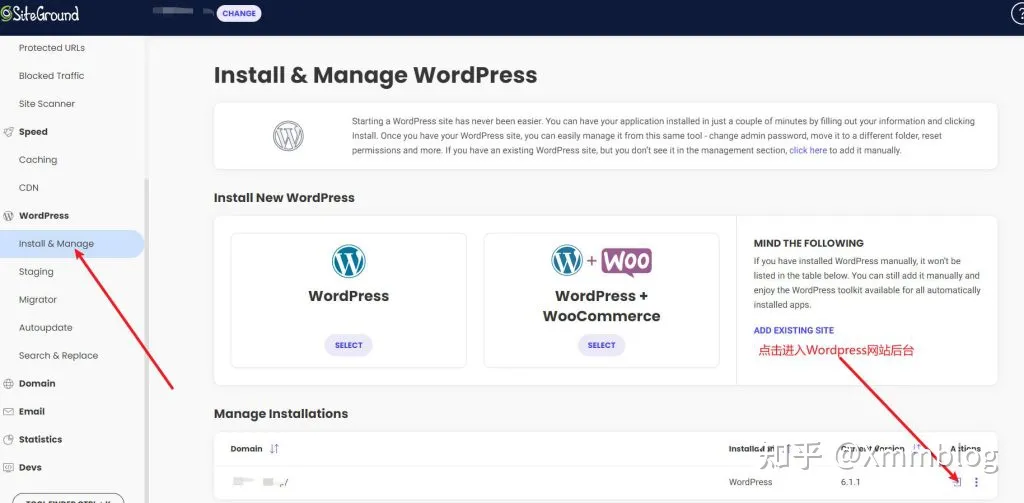The image size is (1024, 503).
Task: Click the Speed section icon
Action: (x=8, y=132)
